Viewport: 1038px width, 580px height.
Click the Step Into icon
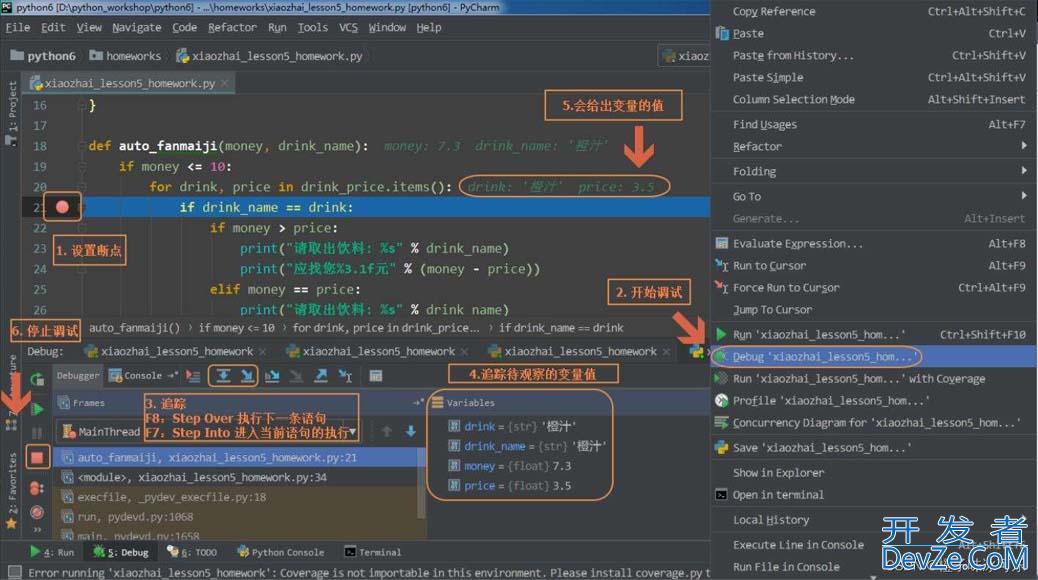click(246, 376)
